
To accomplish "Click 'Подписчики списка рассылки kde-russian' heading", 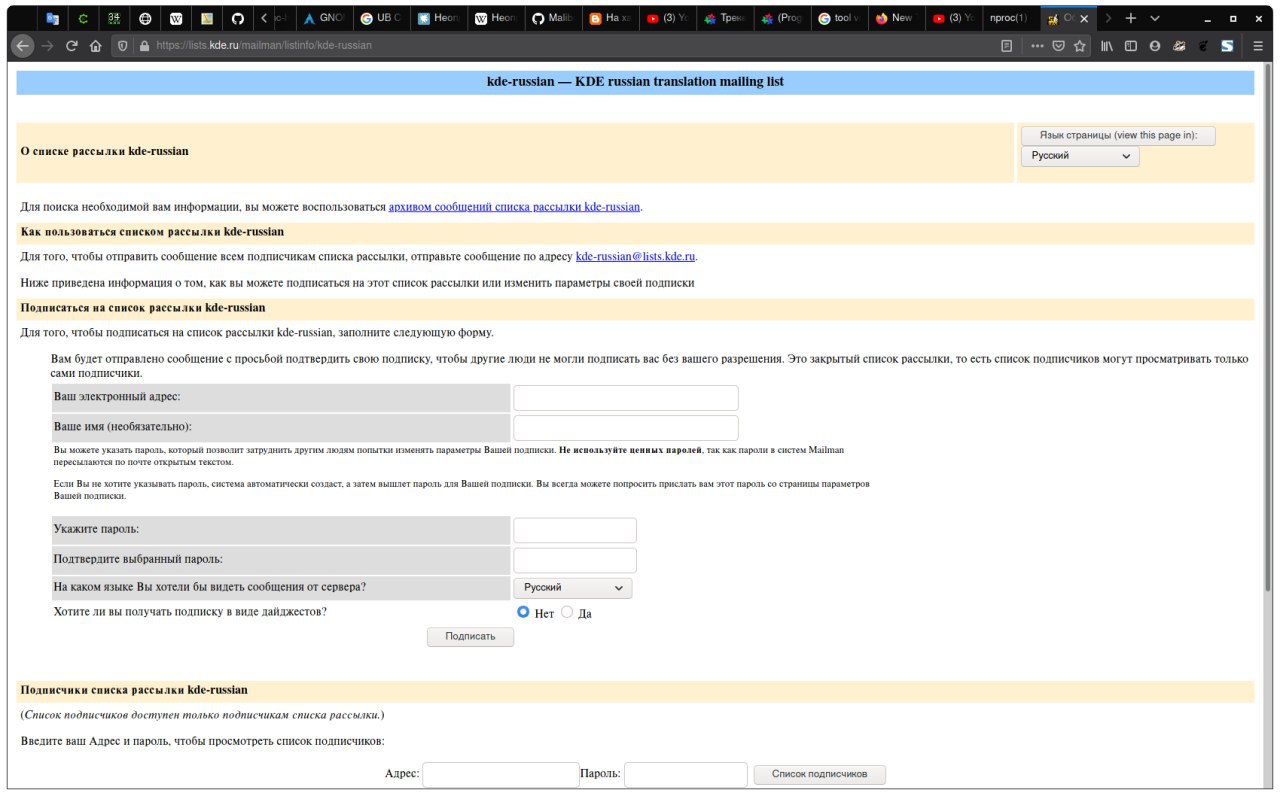I will click(x=134, y=690).
